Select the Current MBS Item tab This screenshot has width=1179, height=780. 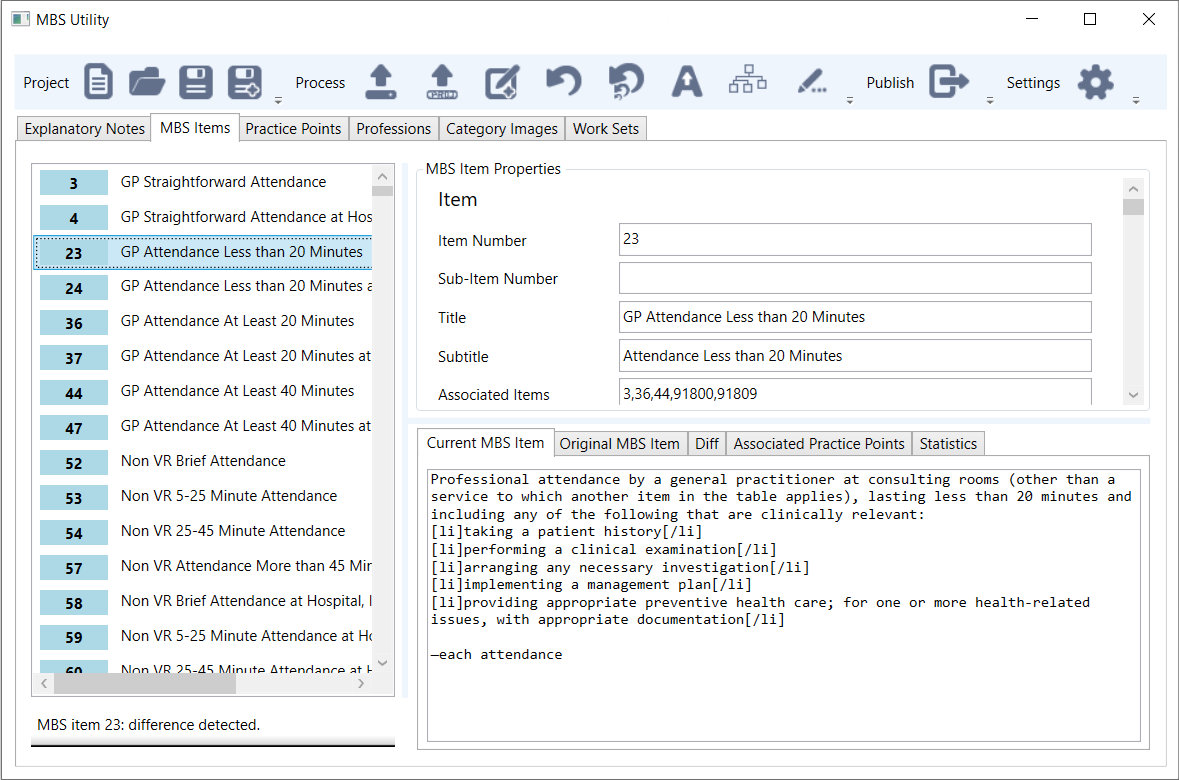486,443
